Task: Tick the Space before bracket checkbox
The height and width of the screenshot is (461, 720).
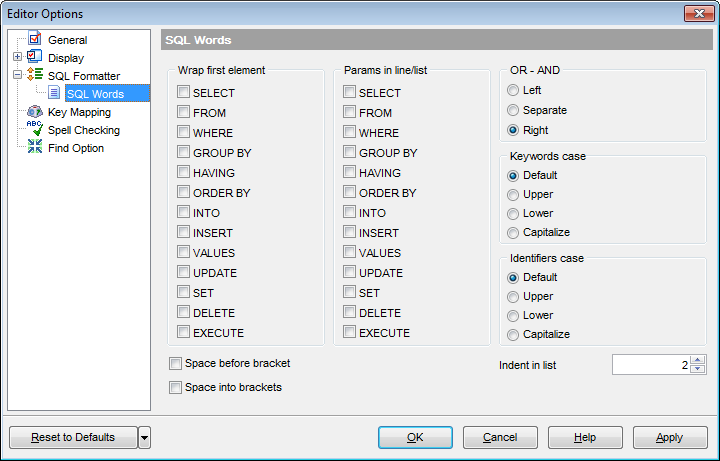Action: pos(175,364)
